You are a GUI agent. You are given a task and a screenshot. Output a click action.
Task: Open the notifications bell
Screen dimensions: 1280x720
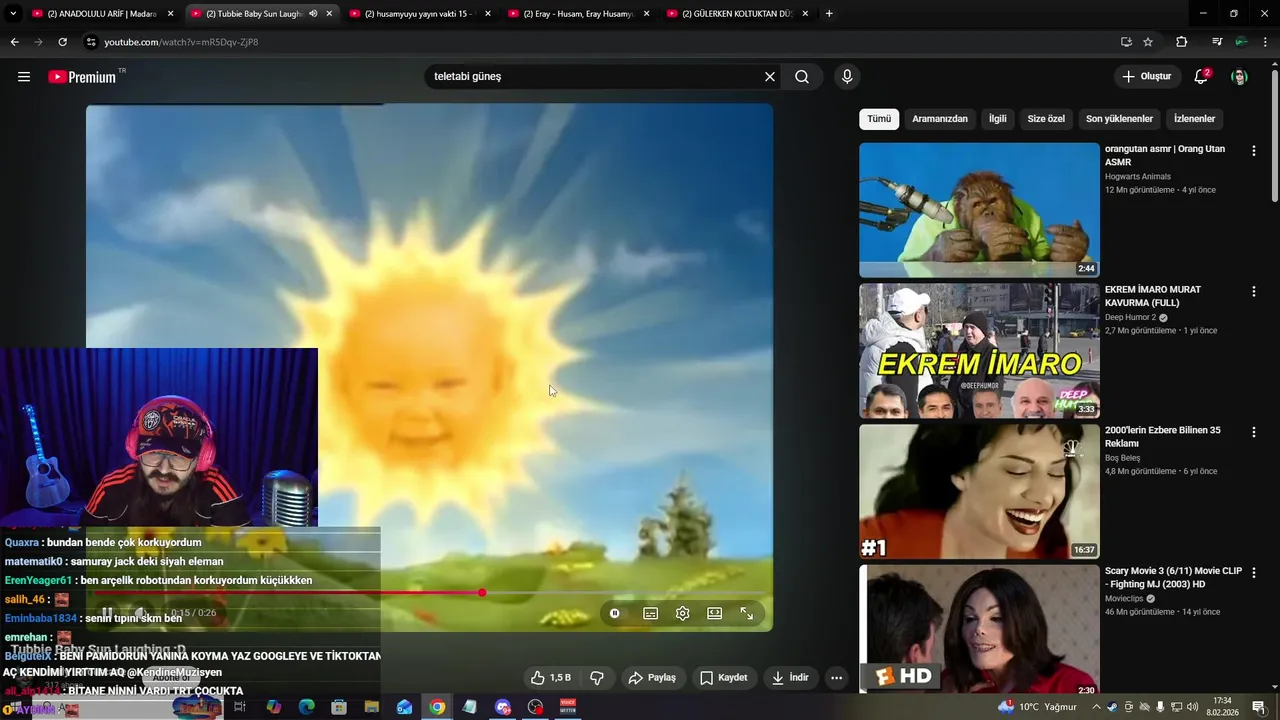[1202, 77]
